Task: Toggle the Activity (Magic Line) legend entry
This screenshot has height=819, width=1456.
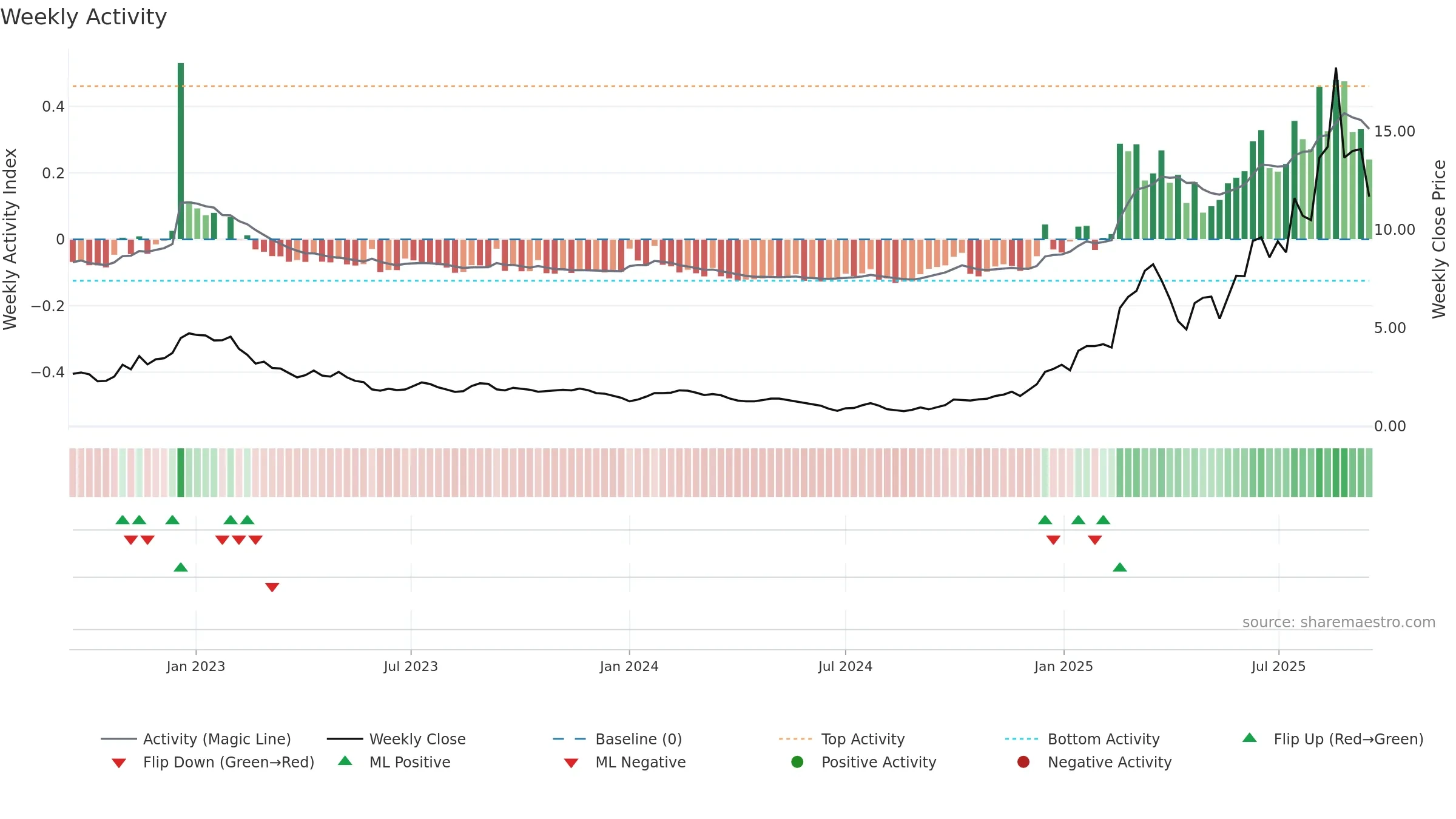Action: point(196,739)
